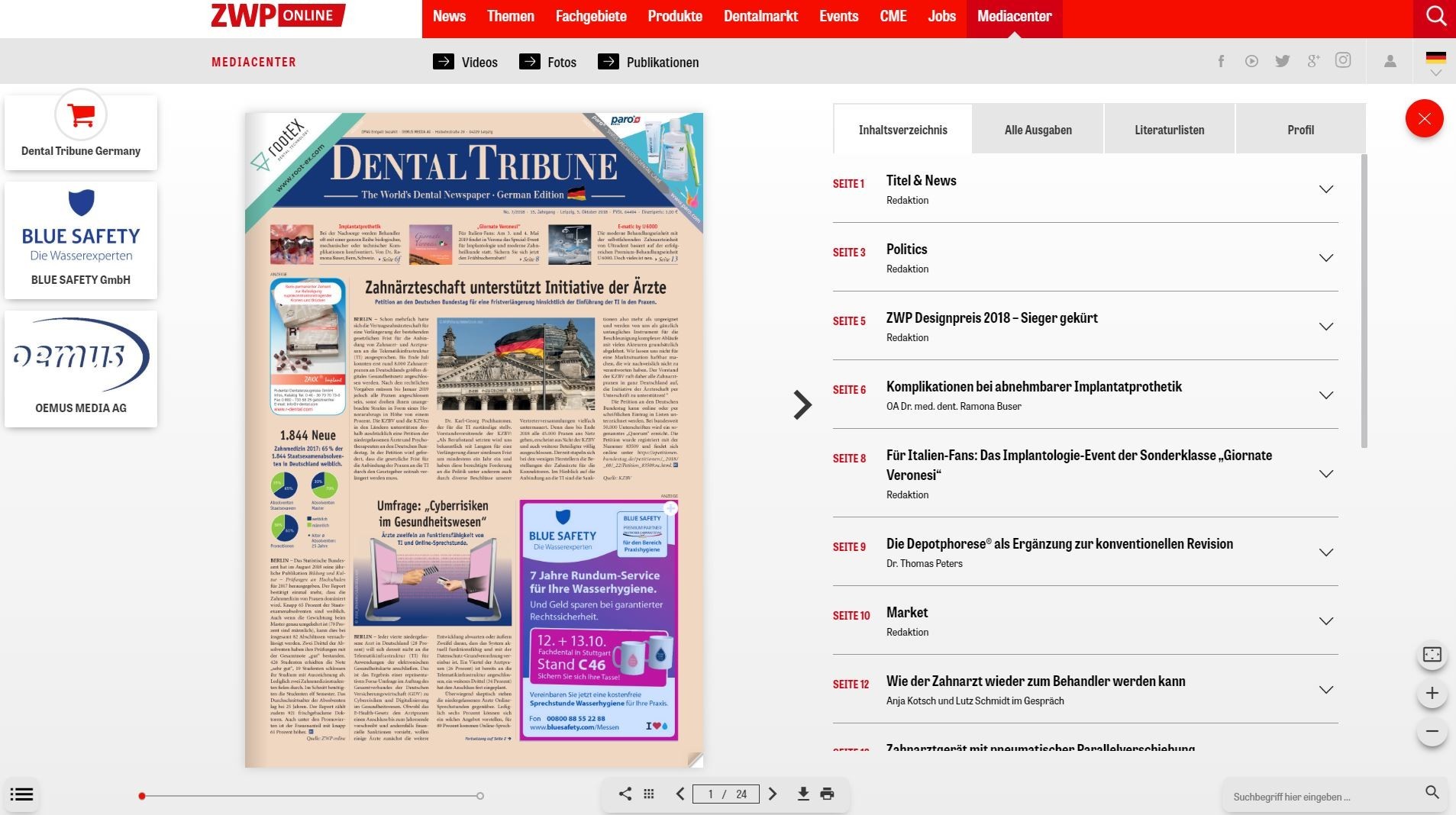
Task: Open the Jobs menu
Action: click(941, 16)
